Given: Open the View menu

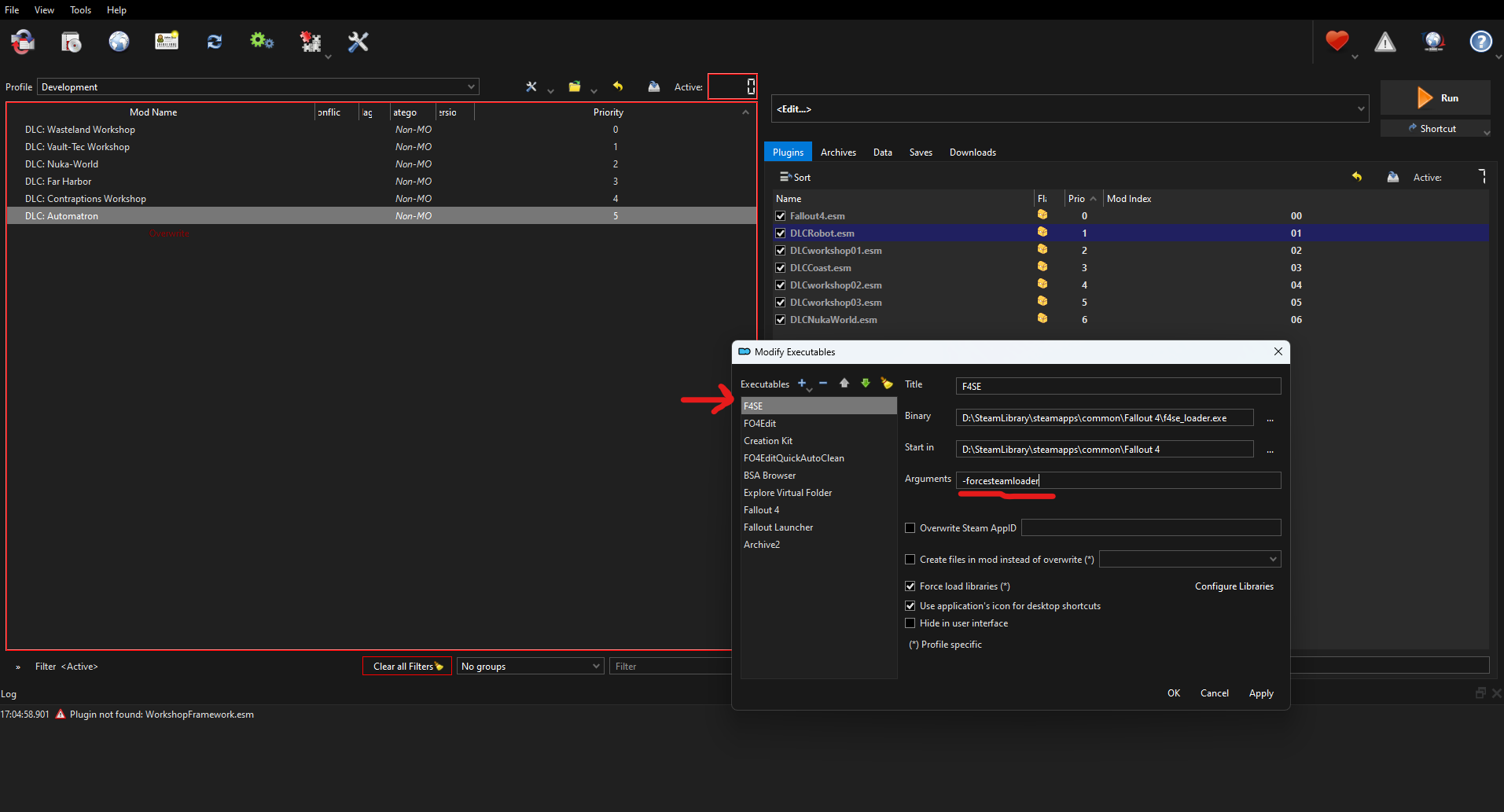Looking at the screenshot, I should pos(44,9).
